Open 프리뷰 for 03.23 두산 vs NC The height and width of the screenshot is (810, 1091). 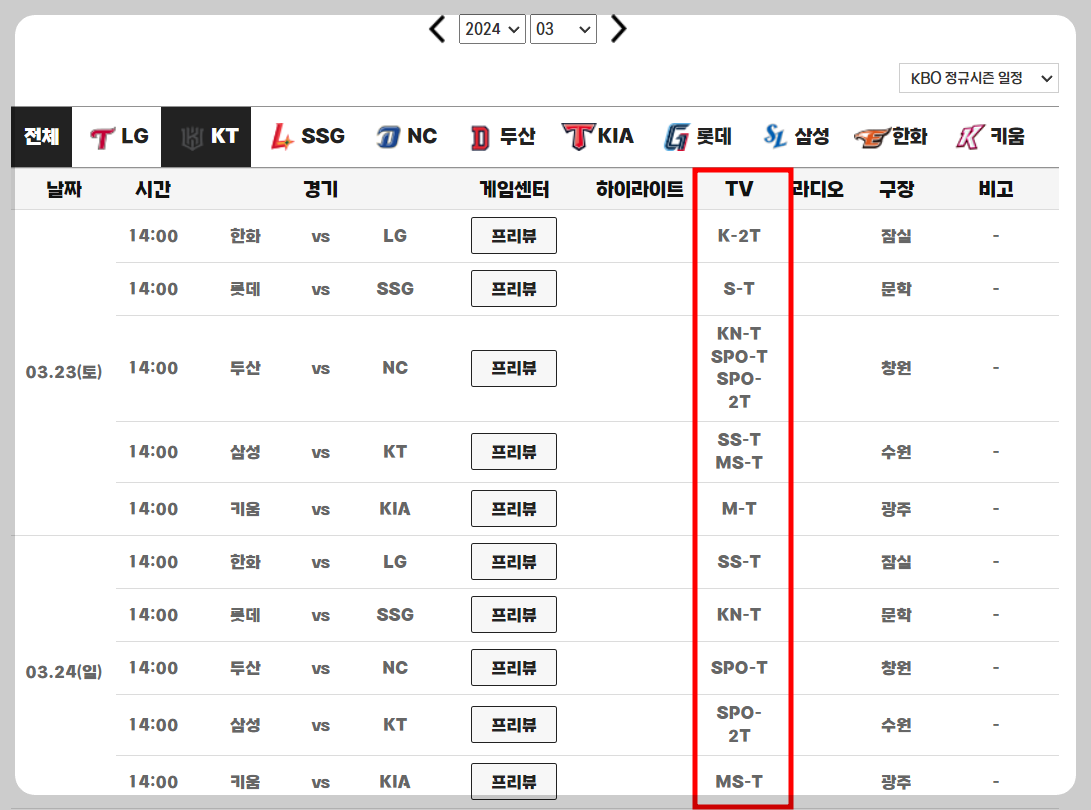[x=513, y=368]
